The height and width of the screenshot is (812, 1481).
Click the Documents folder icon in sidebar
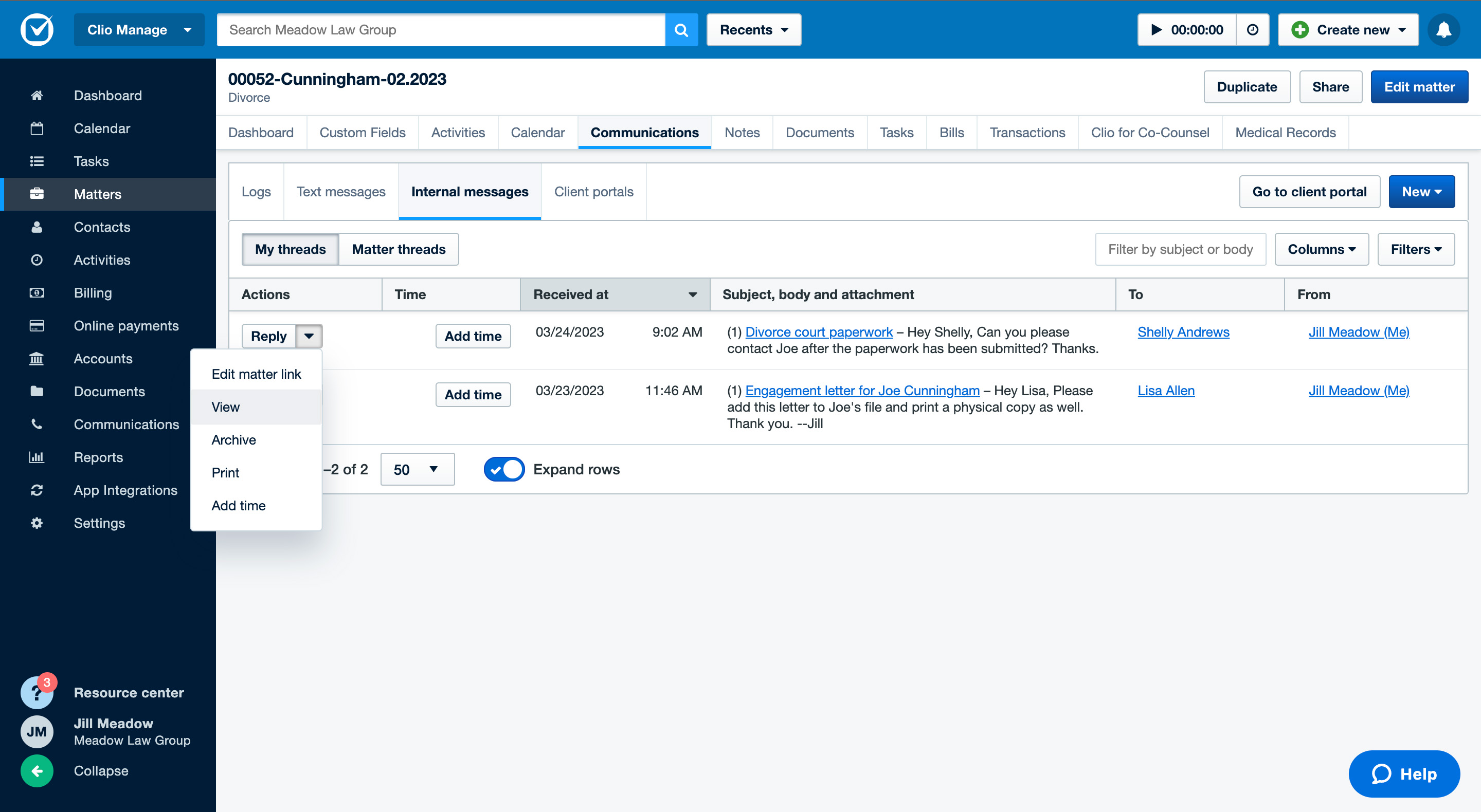pyautogui.click(x=37, y=391)
